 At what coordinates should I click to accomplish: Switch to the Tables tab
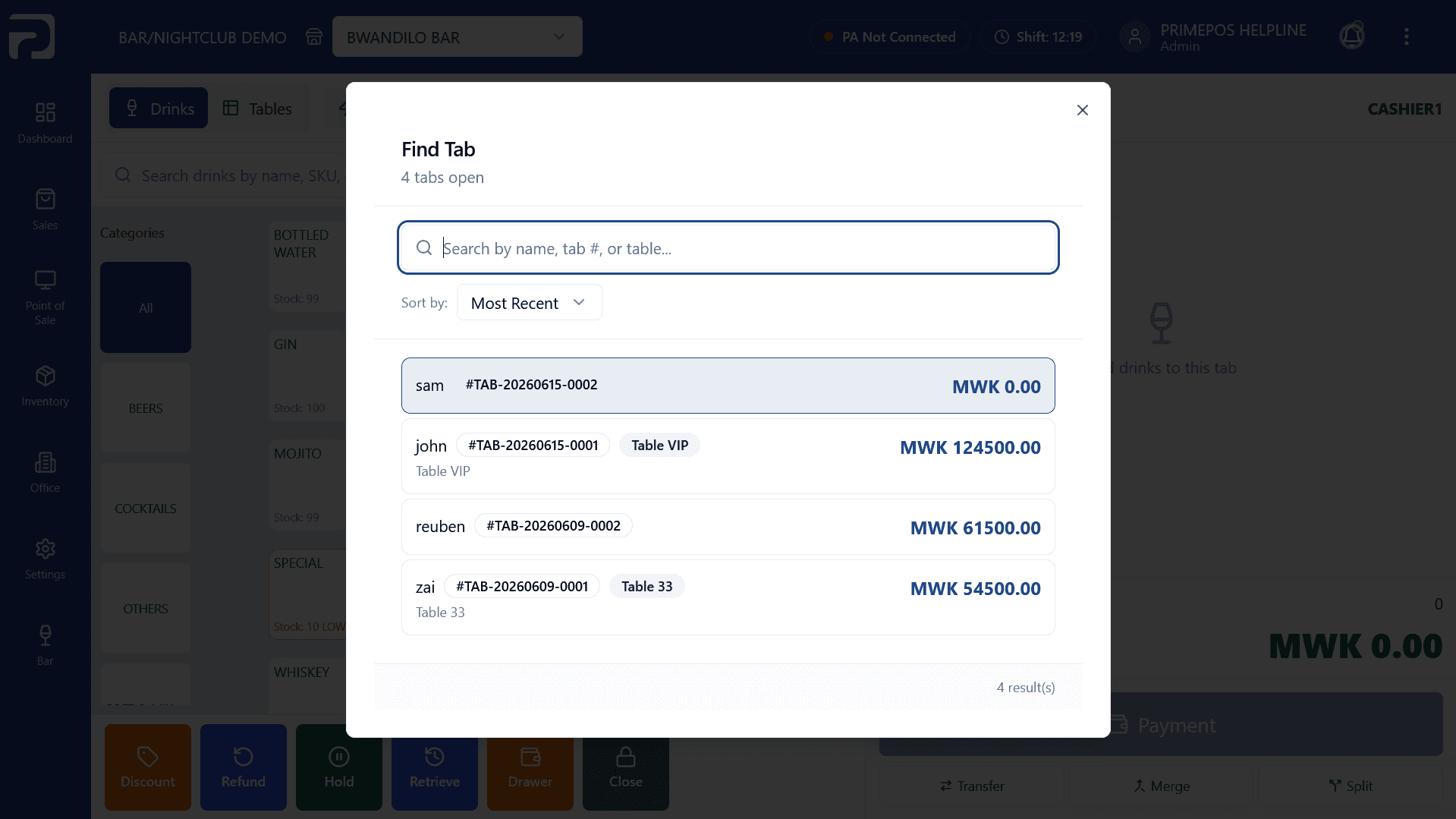pos(257,108)
